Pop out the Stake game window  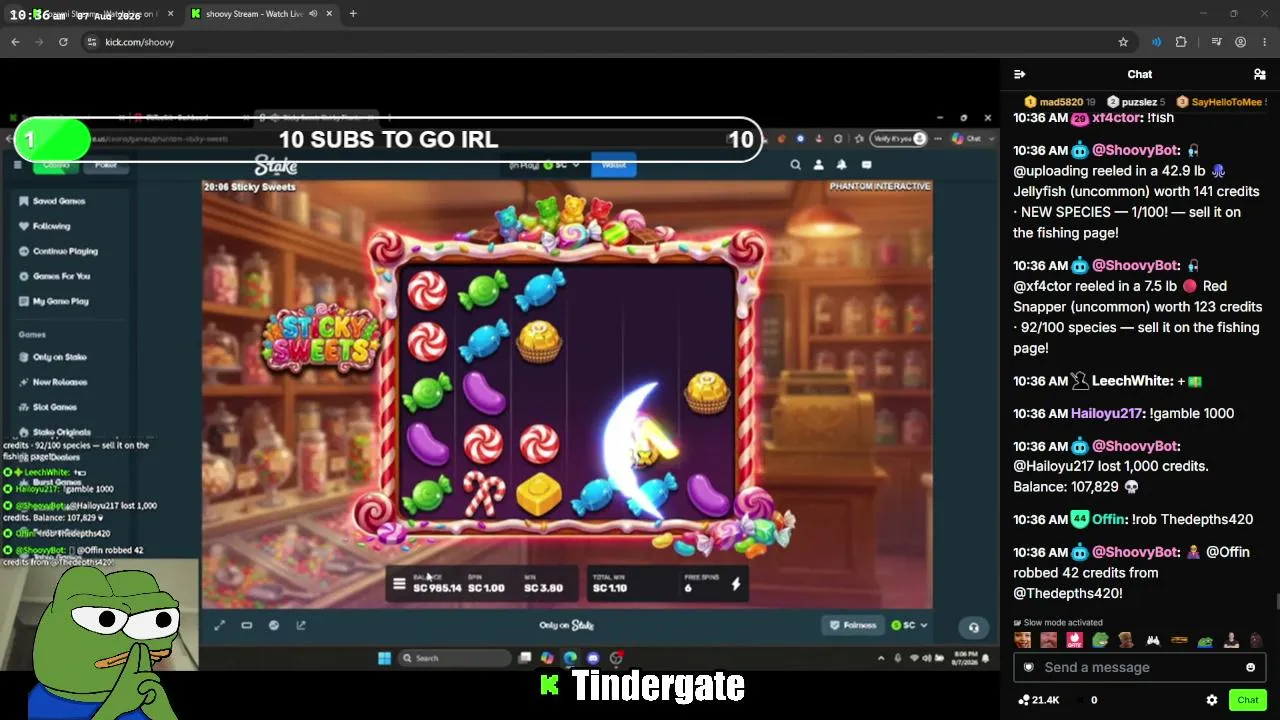(x=301, y=625)
